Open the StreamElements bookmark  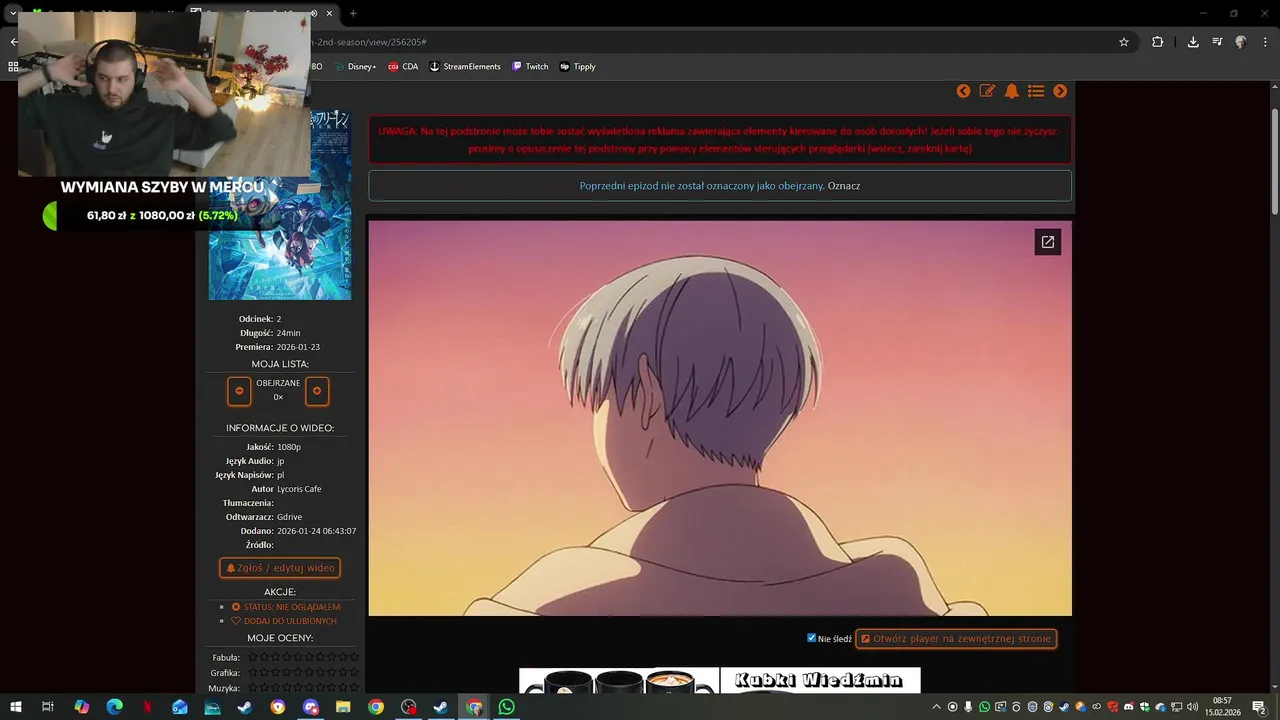click(x=465, y=67)
